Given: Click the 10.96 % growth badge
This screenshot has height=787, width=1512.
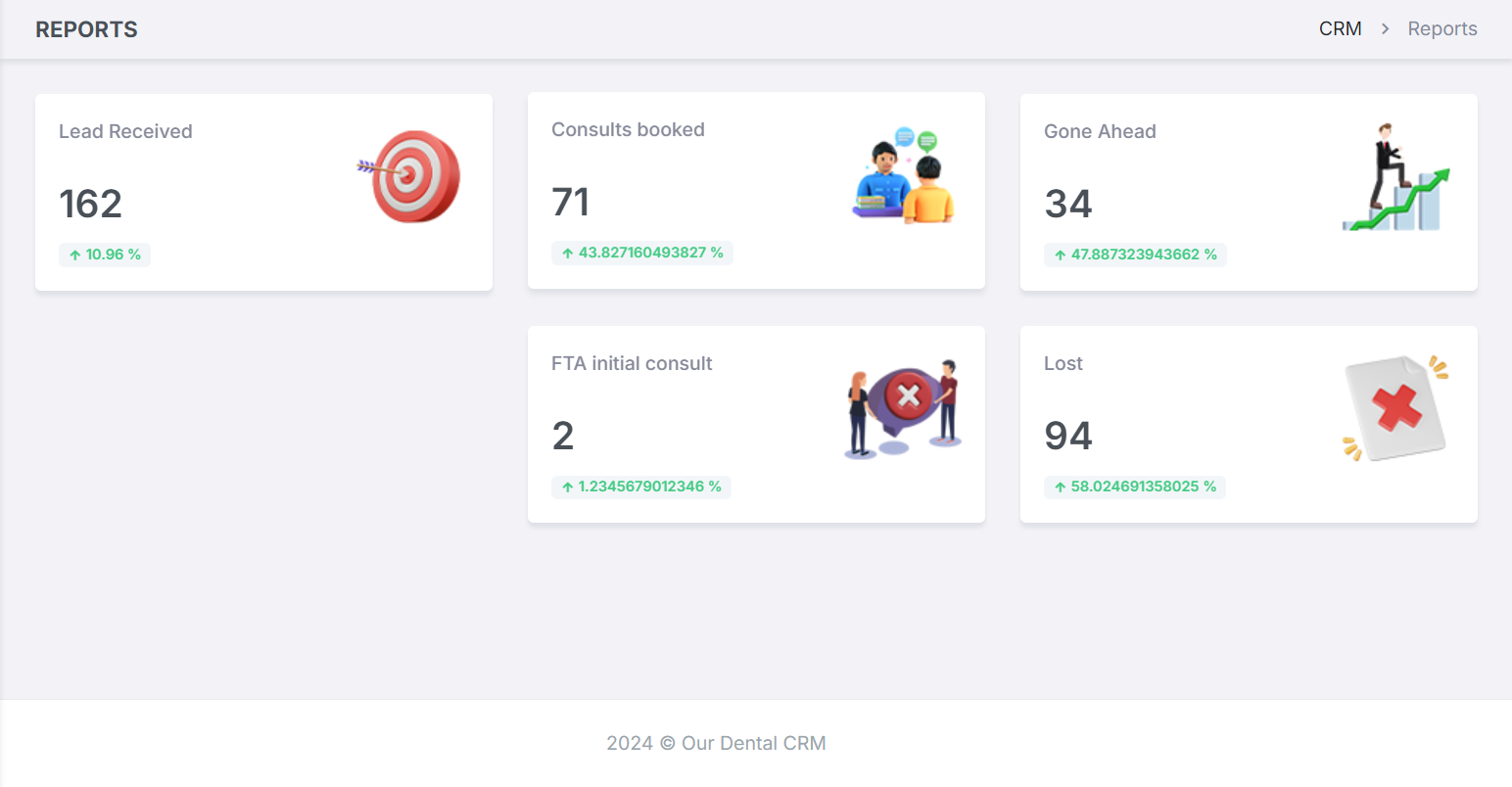Looking at the screenshot, I should click(105, 255).
